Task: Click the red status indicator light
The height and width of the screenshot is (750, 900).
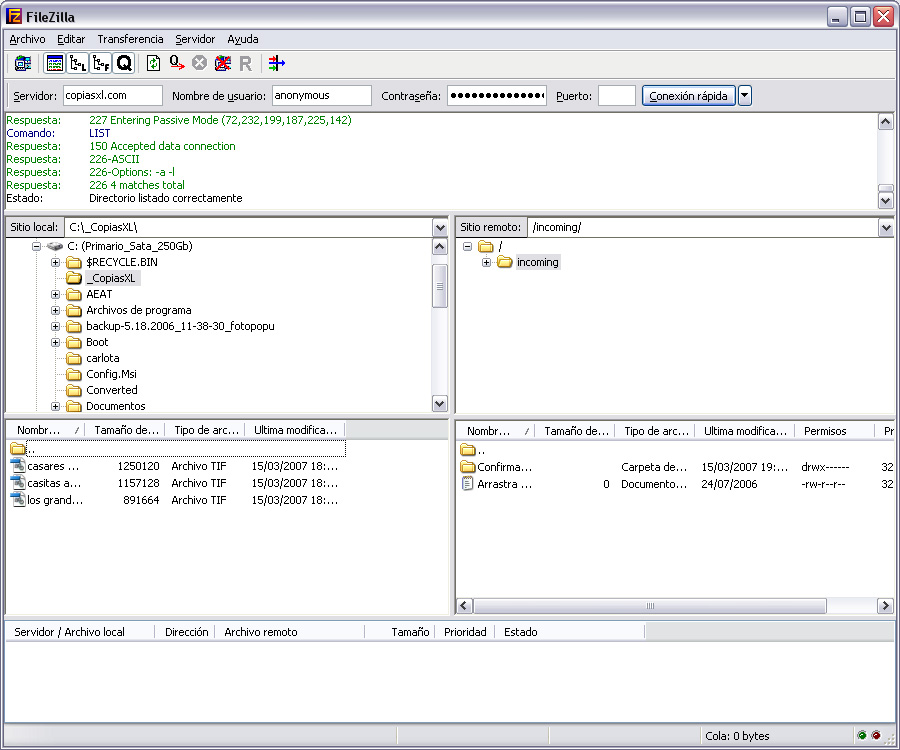Action: point(876,735)
